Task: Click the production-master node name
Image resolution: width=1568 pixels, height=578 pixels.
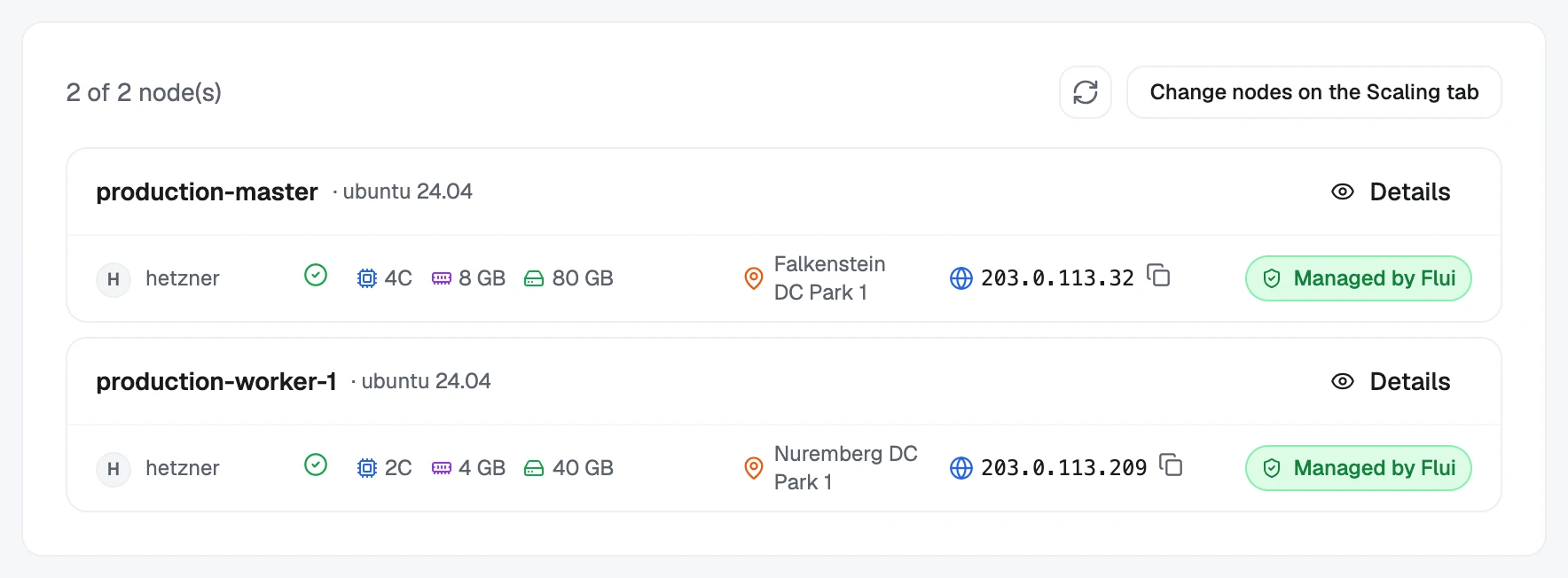Action: click(207, 191)
